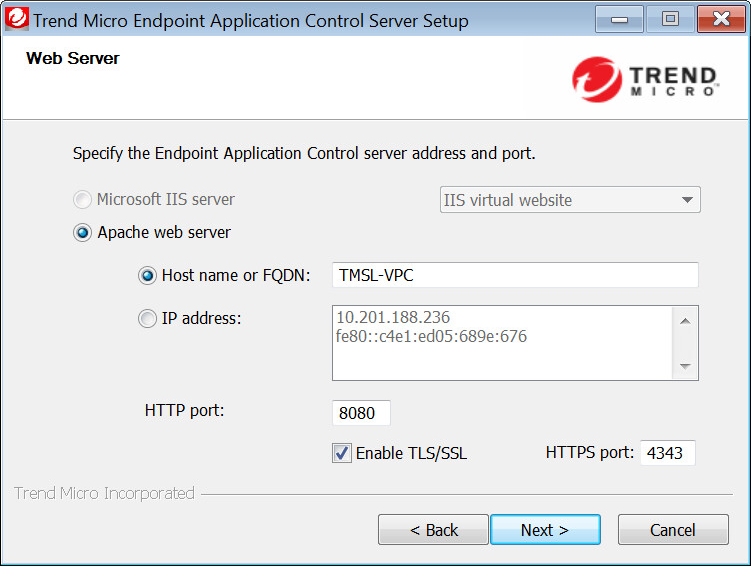The width and height of the screenshot is (751, 566).
Task: Proceed with the Next button
Action: click(545, 530)
